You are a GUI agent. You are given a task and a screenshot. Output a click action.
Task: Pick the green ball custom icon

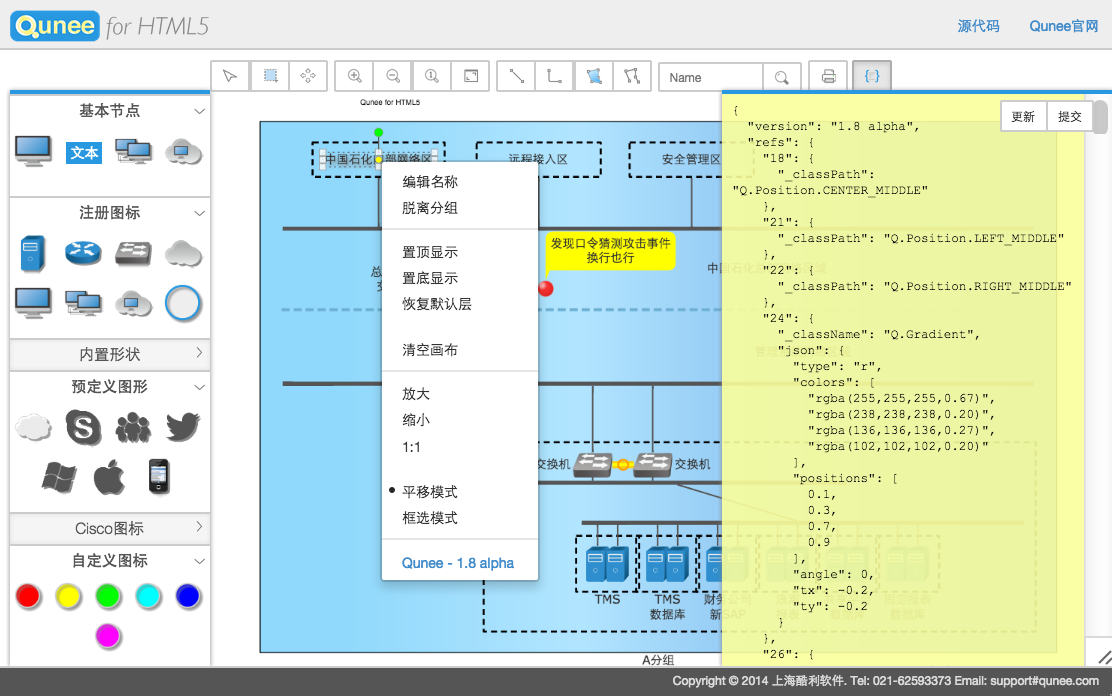[x=109, y=596]
